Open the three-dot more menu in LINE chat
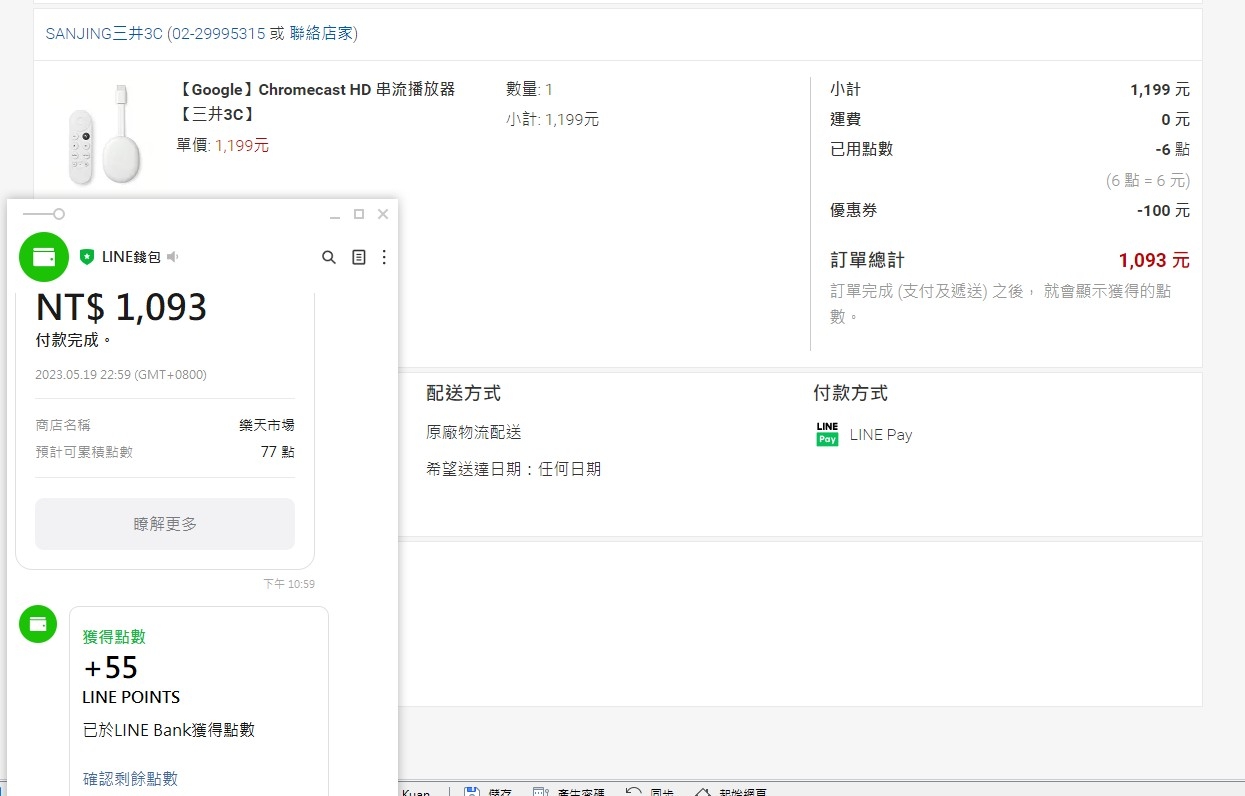This screenshot has width=1245, height=796. (384, 257)
